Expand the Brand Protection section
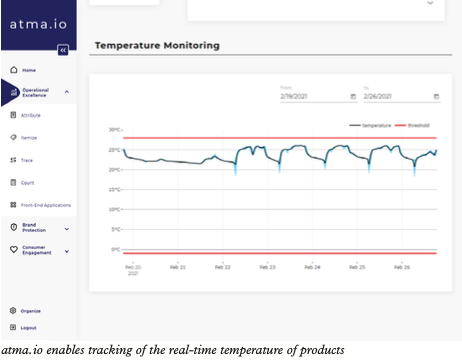 67,229
